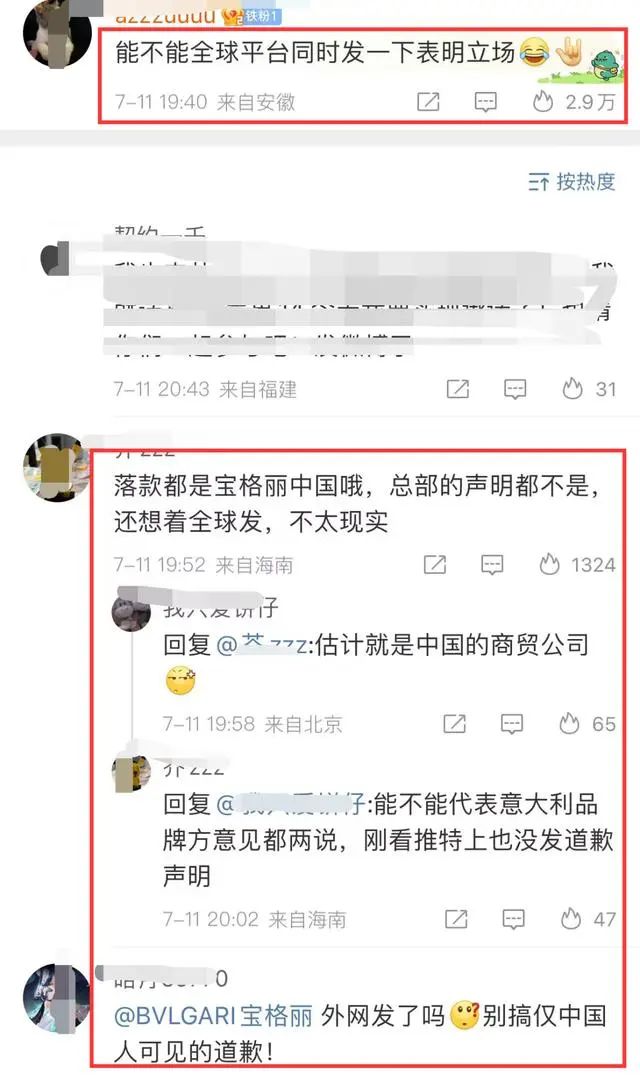Open the @BVLGARI宝格丽 mention
This screenshot has width=640, height=1080.
point(213,1016)
